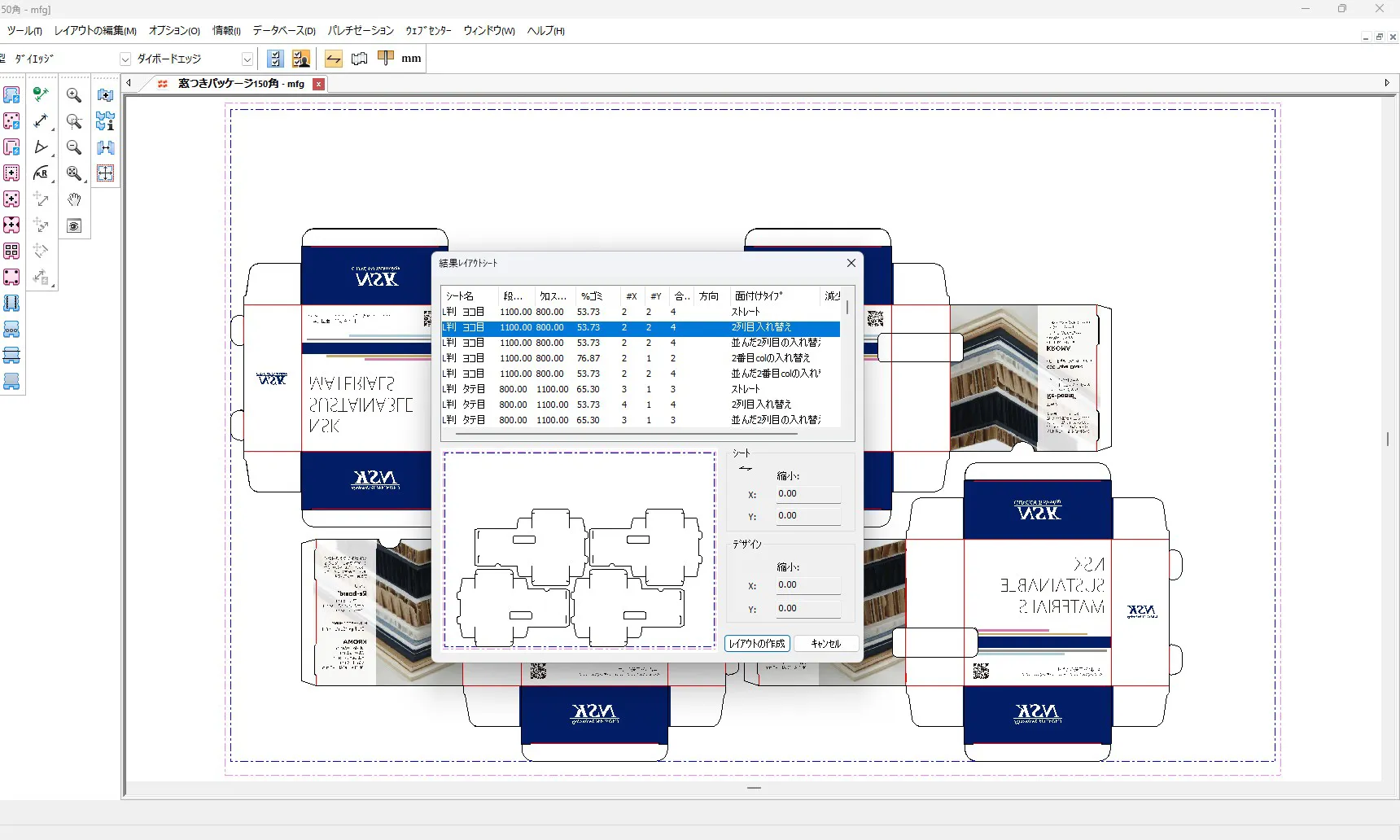Image resolution: width=1400 pixels, height=840 pixels.
Task: Activate the hand pan tool
Action: (x=74, y=199)
